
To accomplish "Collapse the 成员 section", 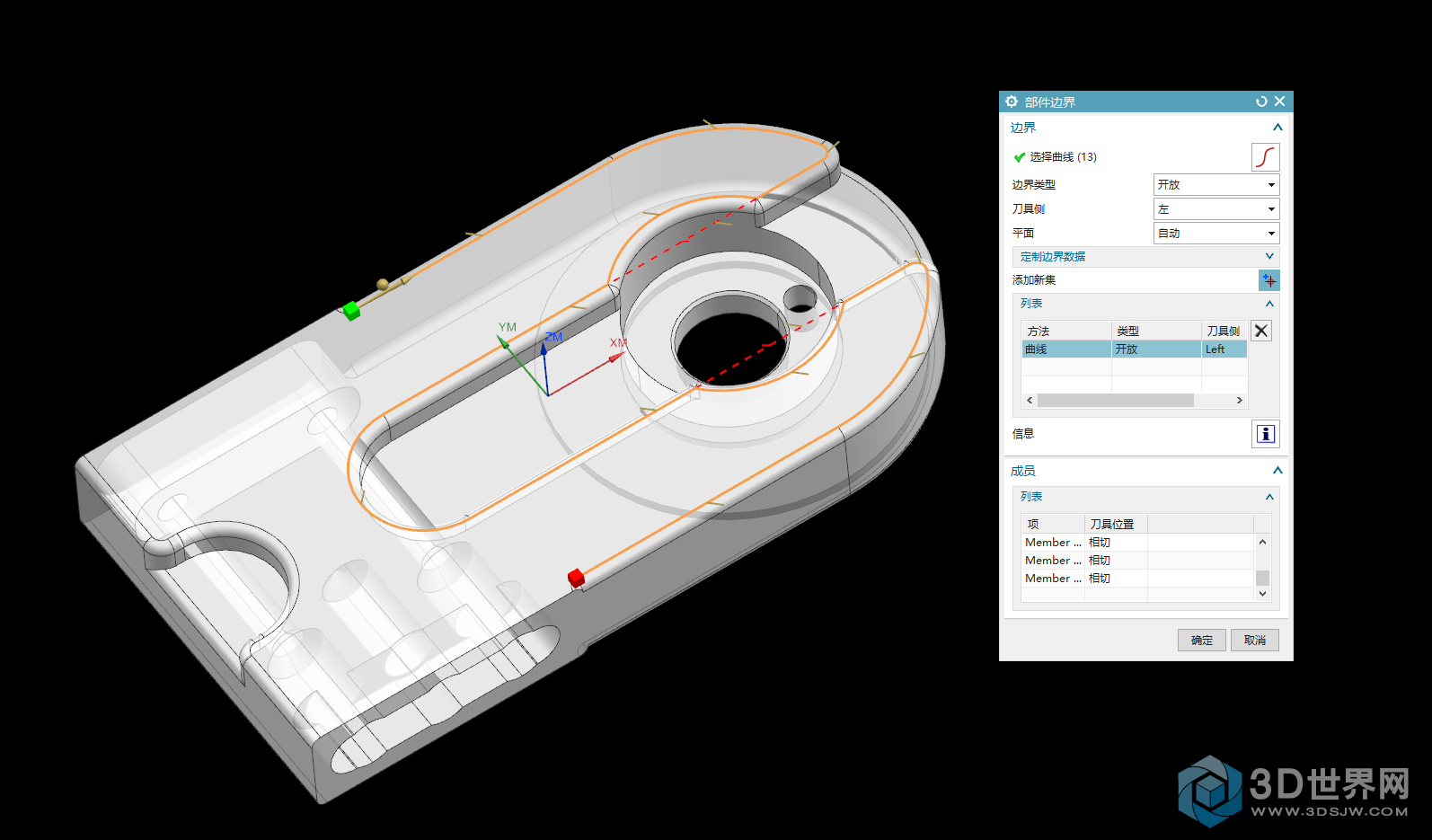I will tap(1277, 471).
